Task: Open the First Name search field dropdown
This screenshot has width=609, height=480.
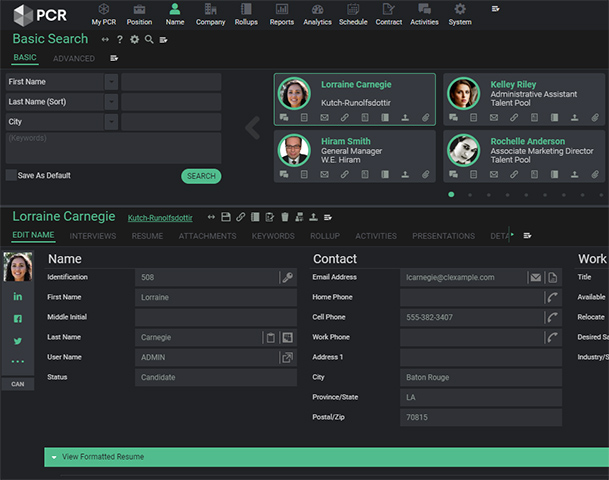Action: 111,82
